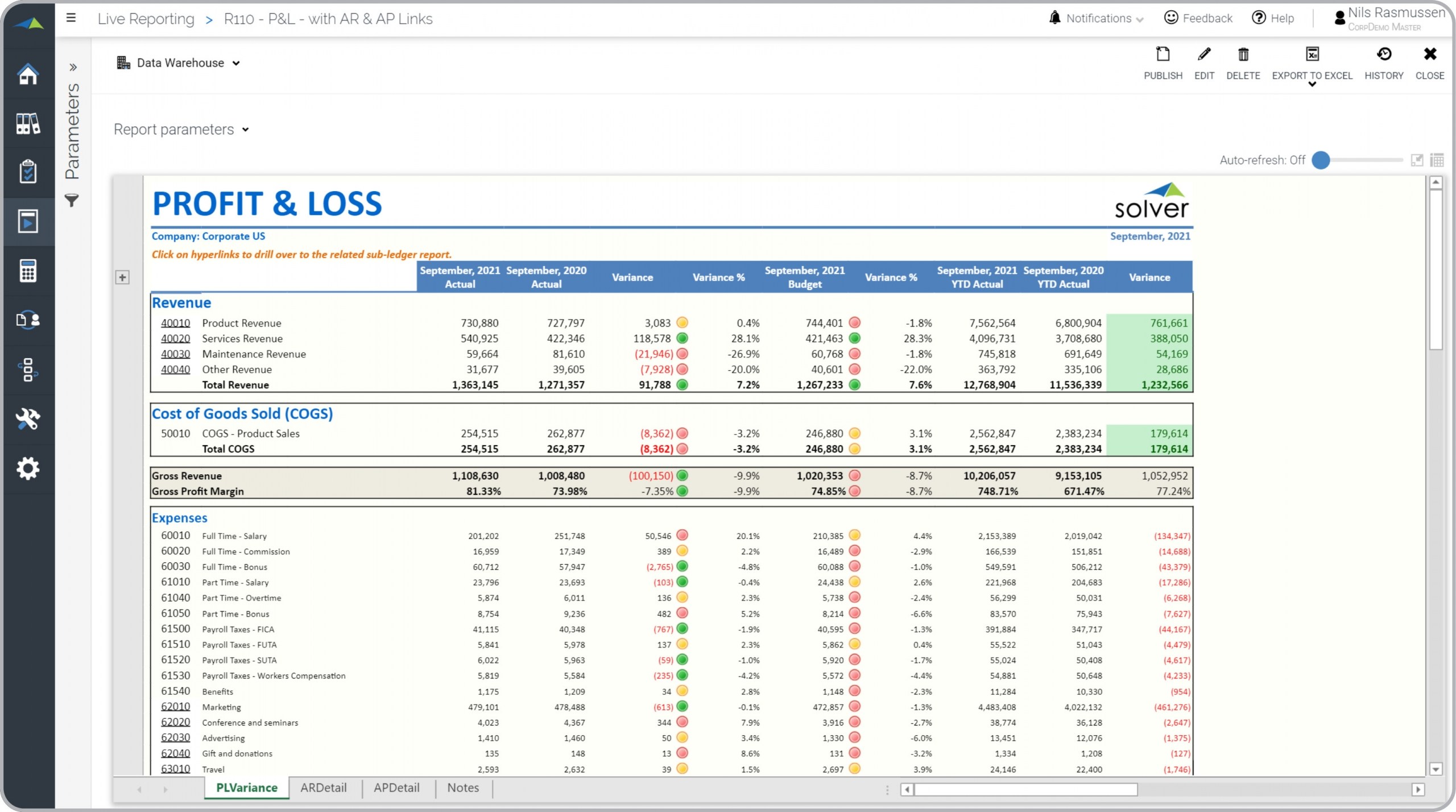Switch to the ARDetail sheet tab

pyautogui.click(x=323, y=788)
